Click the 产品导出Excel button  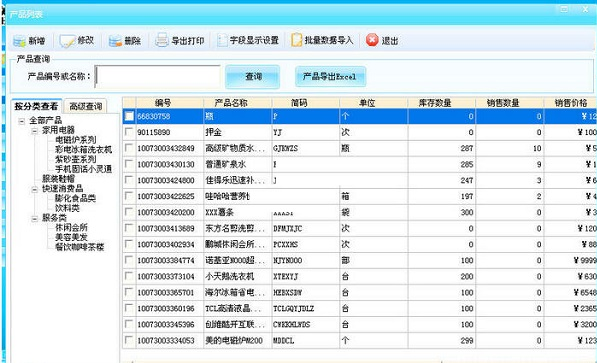(330, 77)
